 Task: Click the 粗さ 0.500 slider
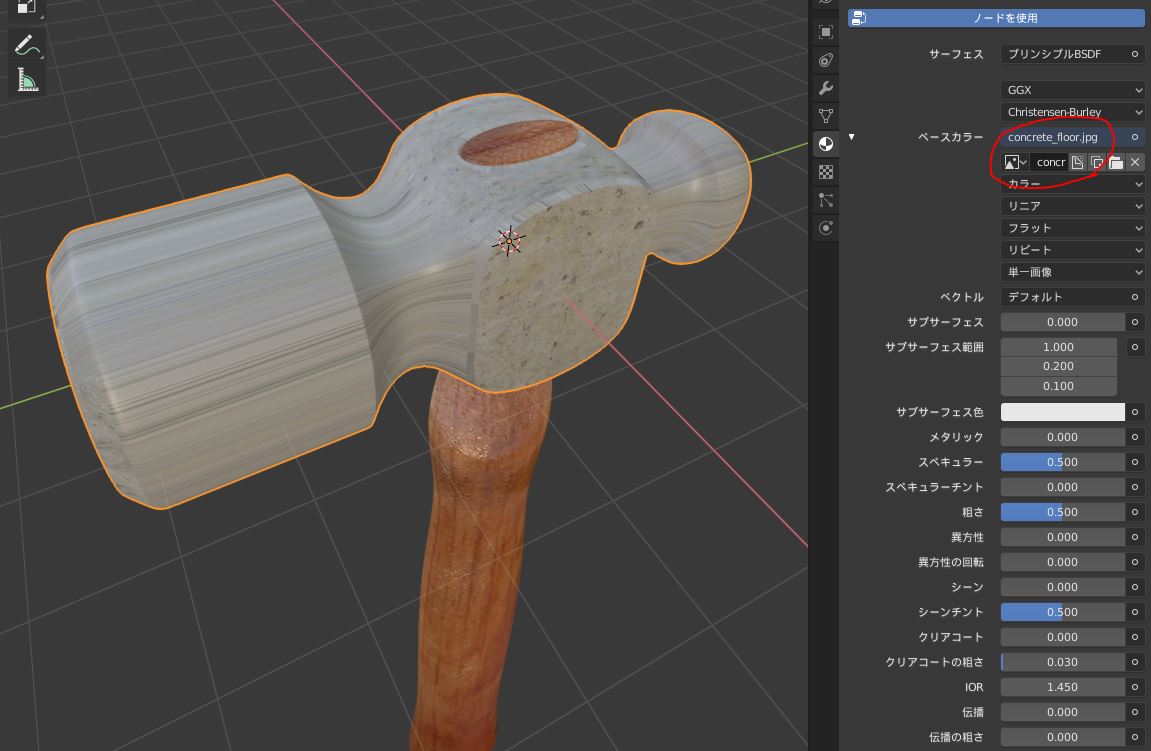point(1062,512)
